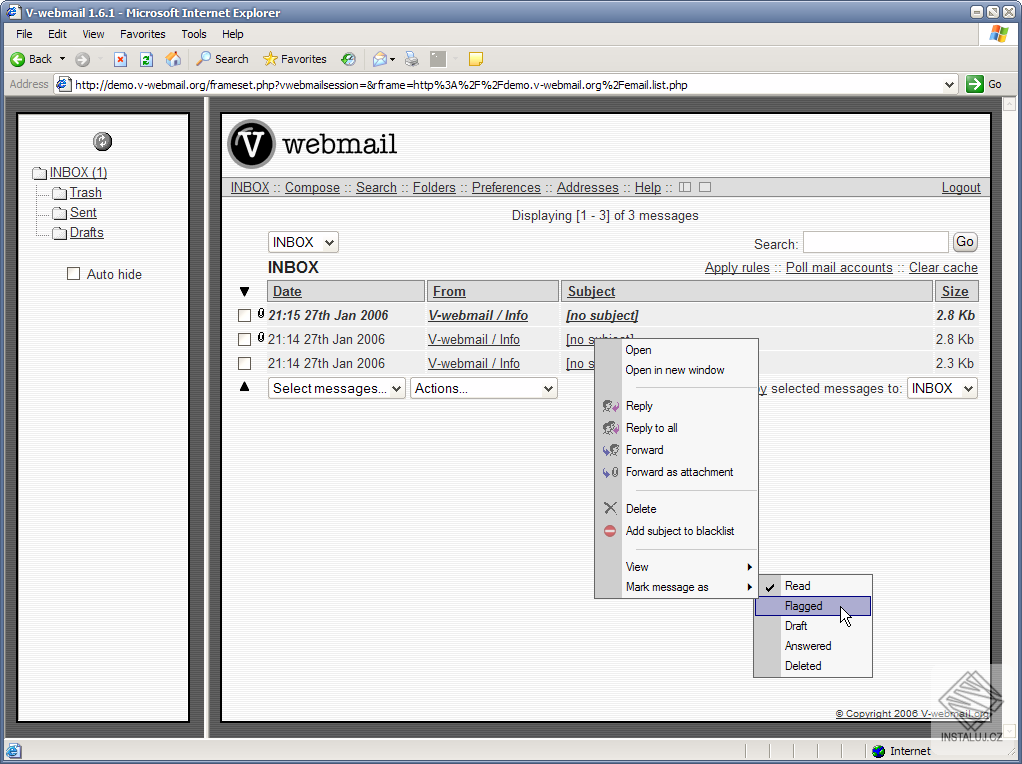Click the Forward arrow icon in context menu

coord(611,450)
